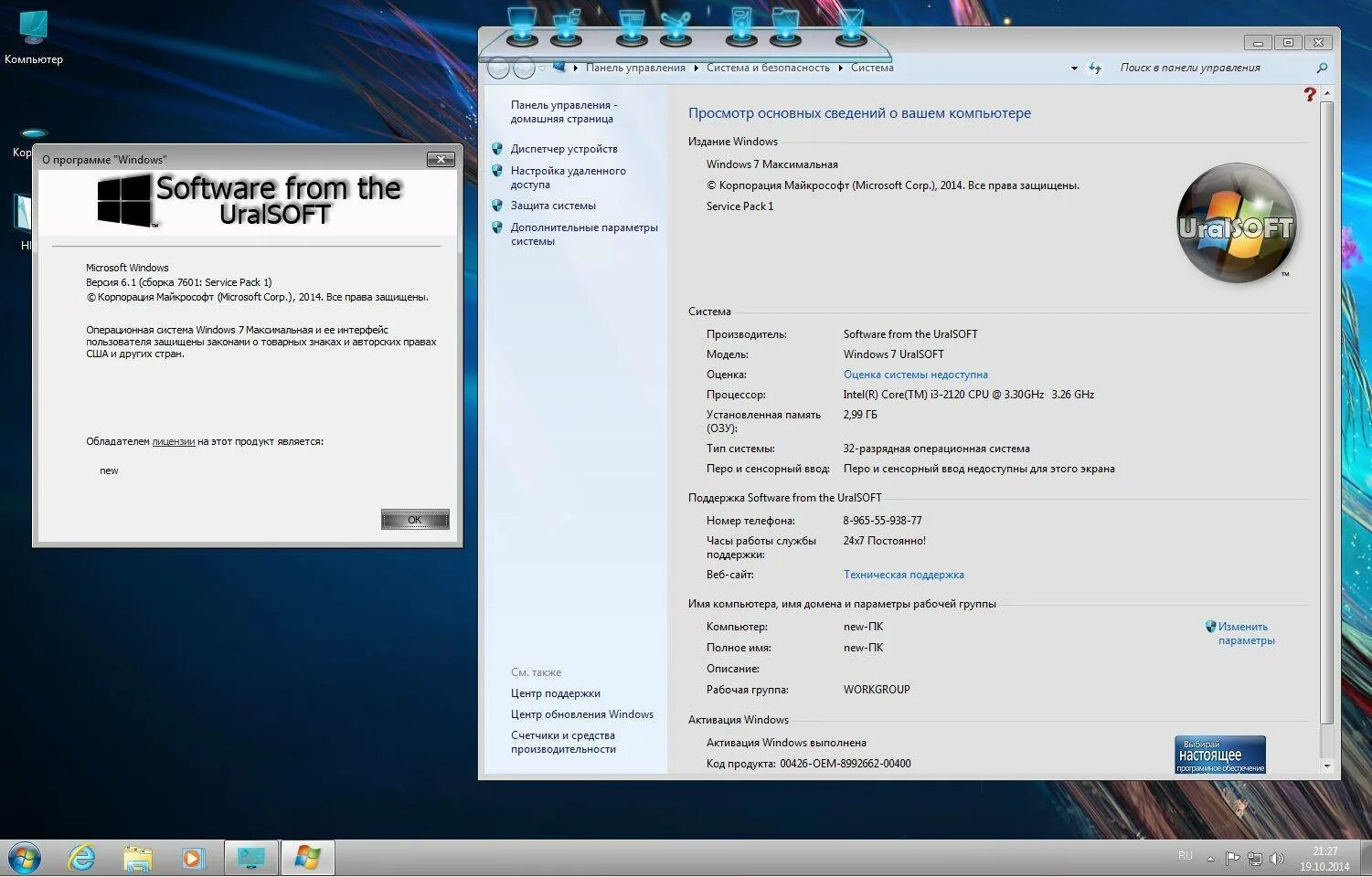
Task: Click the phone number 8-965-55-938-77
Action: coord(882,521)
